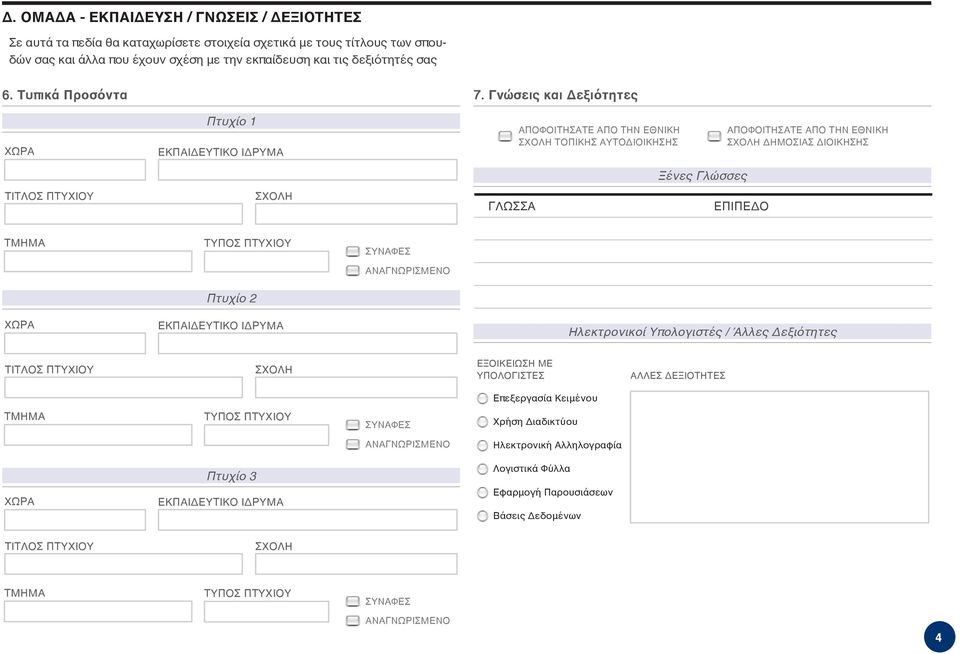This screenshot has width=960, height=654.
Task: Check ΕΘΝΙΚΗ ΣΧΟΛΗ ΔΗΜΟΣΙΑΣ ΔΙΟΙΚΗΣΗΣ graduate box
Action: [714, 136]
